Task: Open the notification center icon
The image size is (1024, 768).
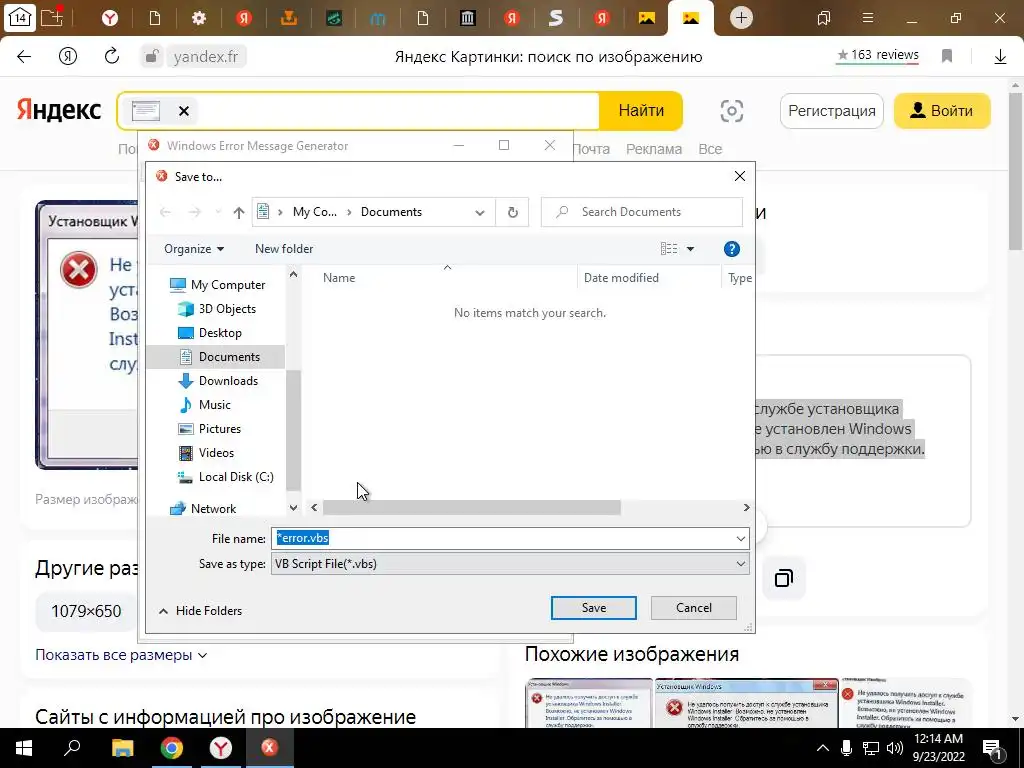Action: 992,748
